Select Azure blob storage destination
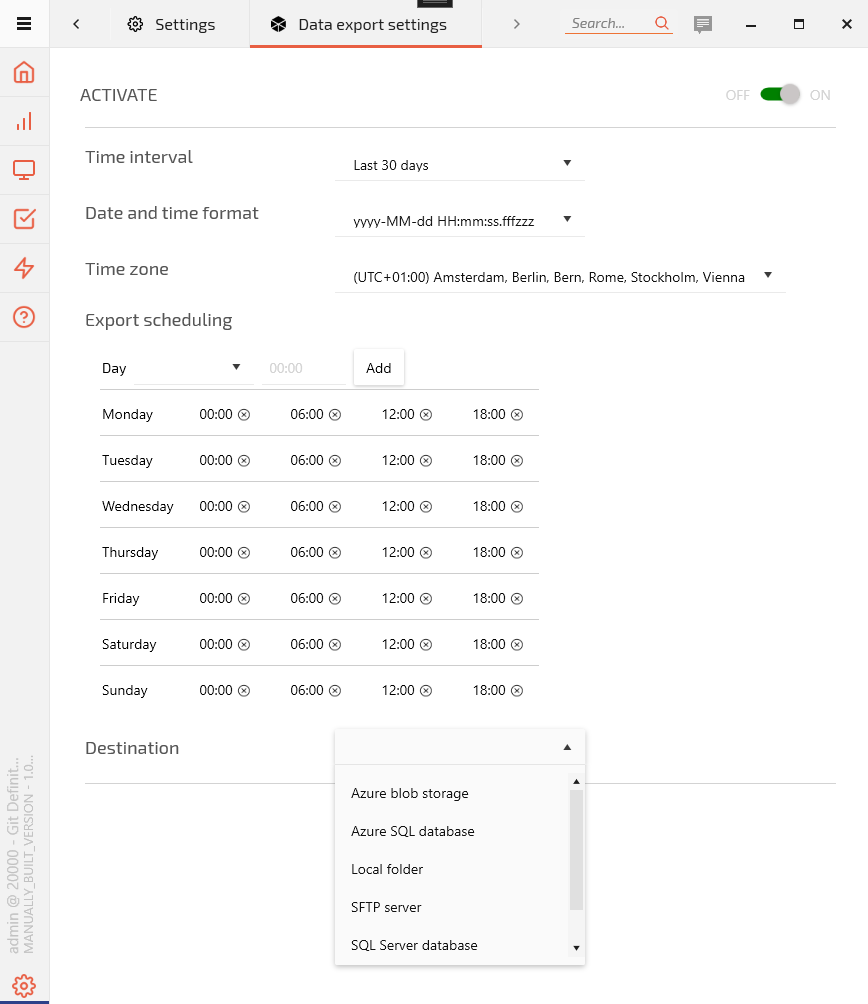The width and height of the screenshot is (868, 1004). click(410, 793)
